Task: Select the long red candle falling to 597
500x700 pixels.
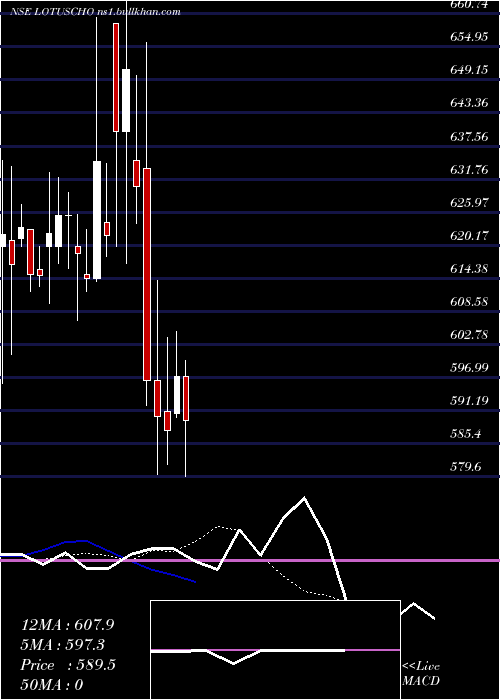Action: click(147, 274)
